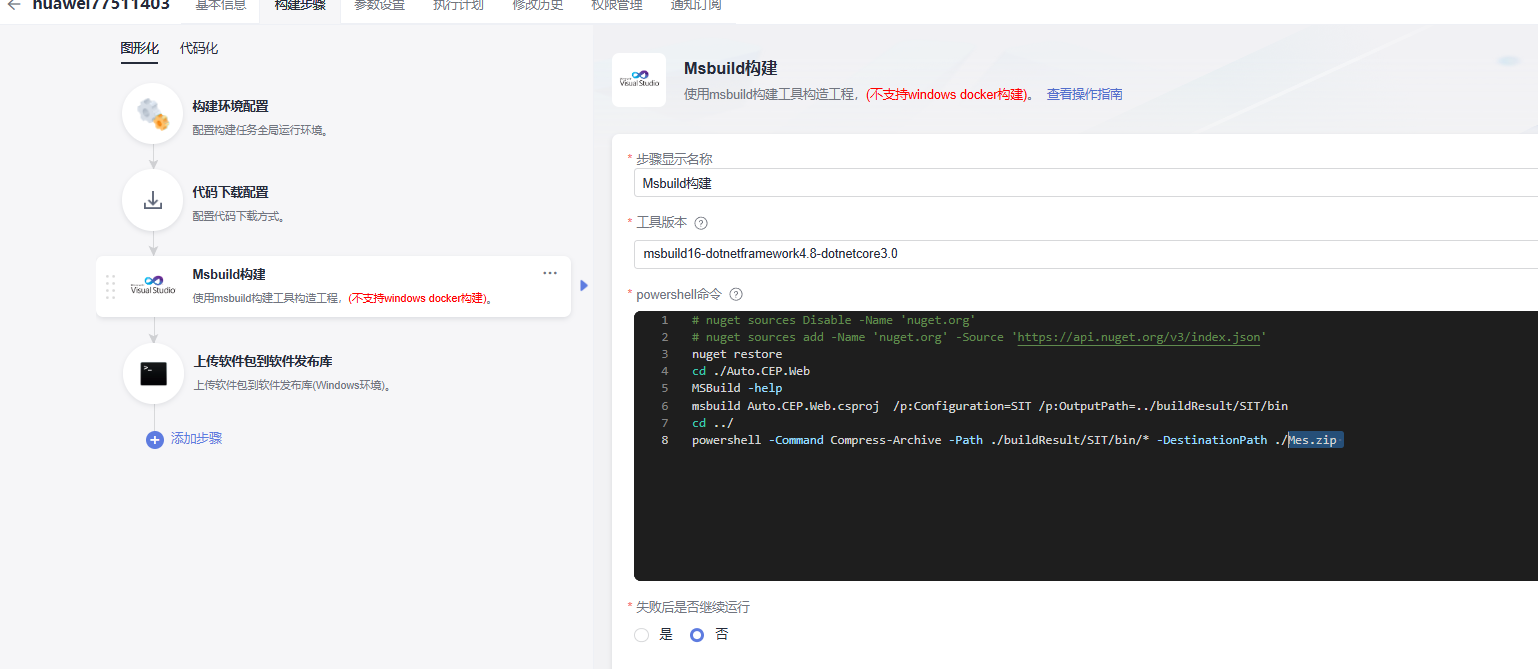Click the 配置构建任务全局运行环境 description
This screenshot has height=669, width=1538.
coord(261,130)
